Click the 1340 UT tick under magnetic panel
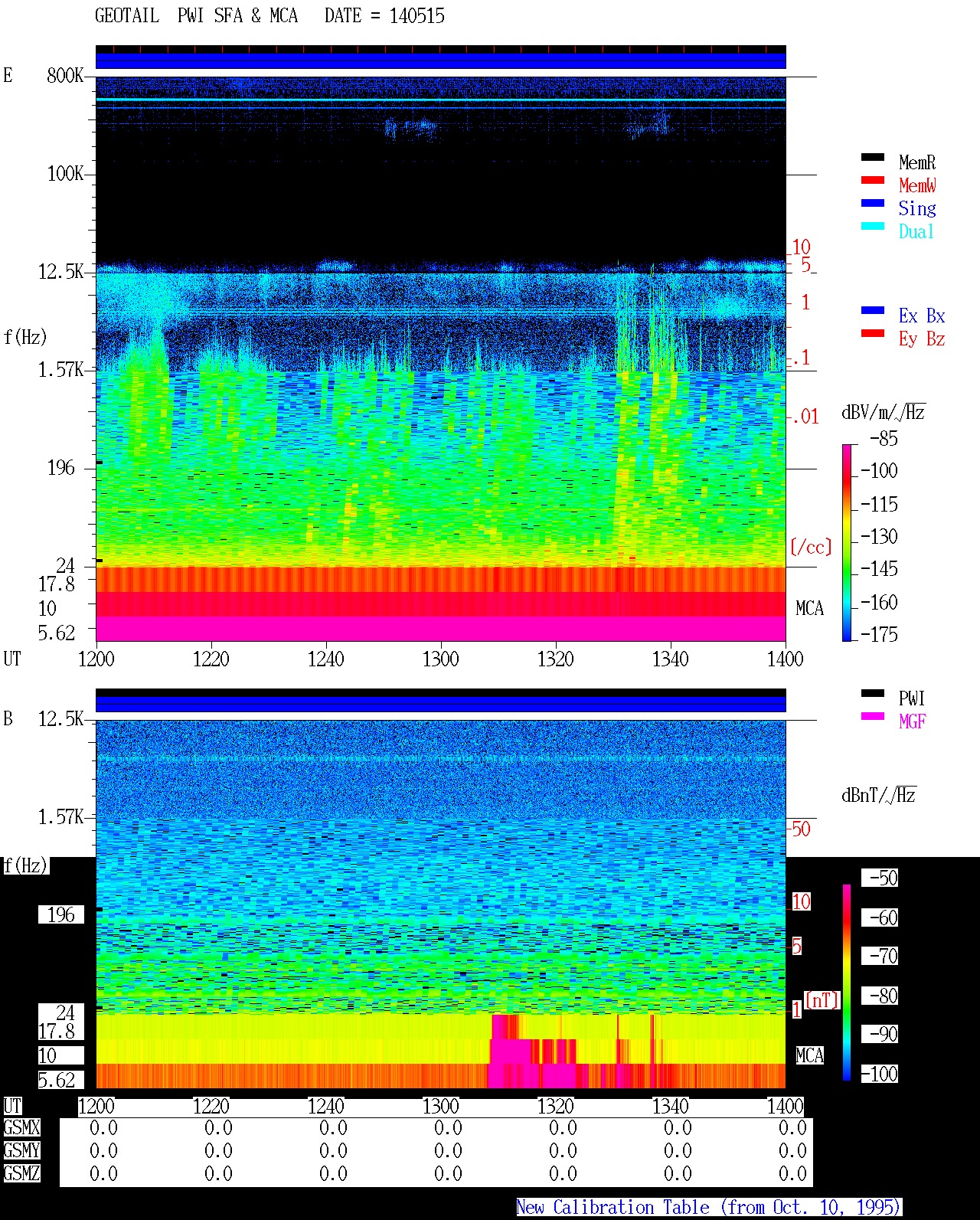The image size is (980, 1220). [671, 1106]
